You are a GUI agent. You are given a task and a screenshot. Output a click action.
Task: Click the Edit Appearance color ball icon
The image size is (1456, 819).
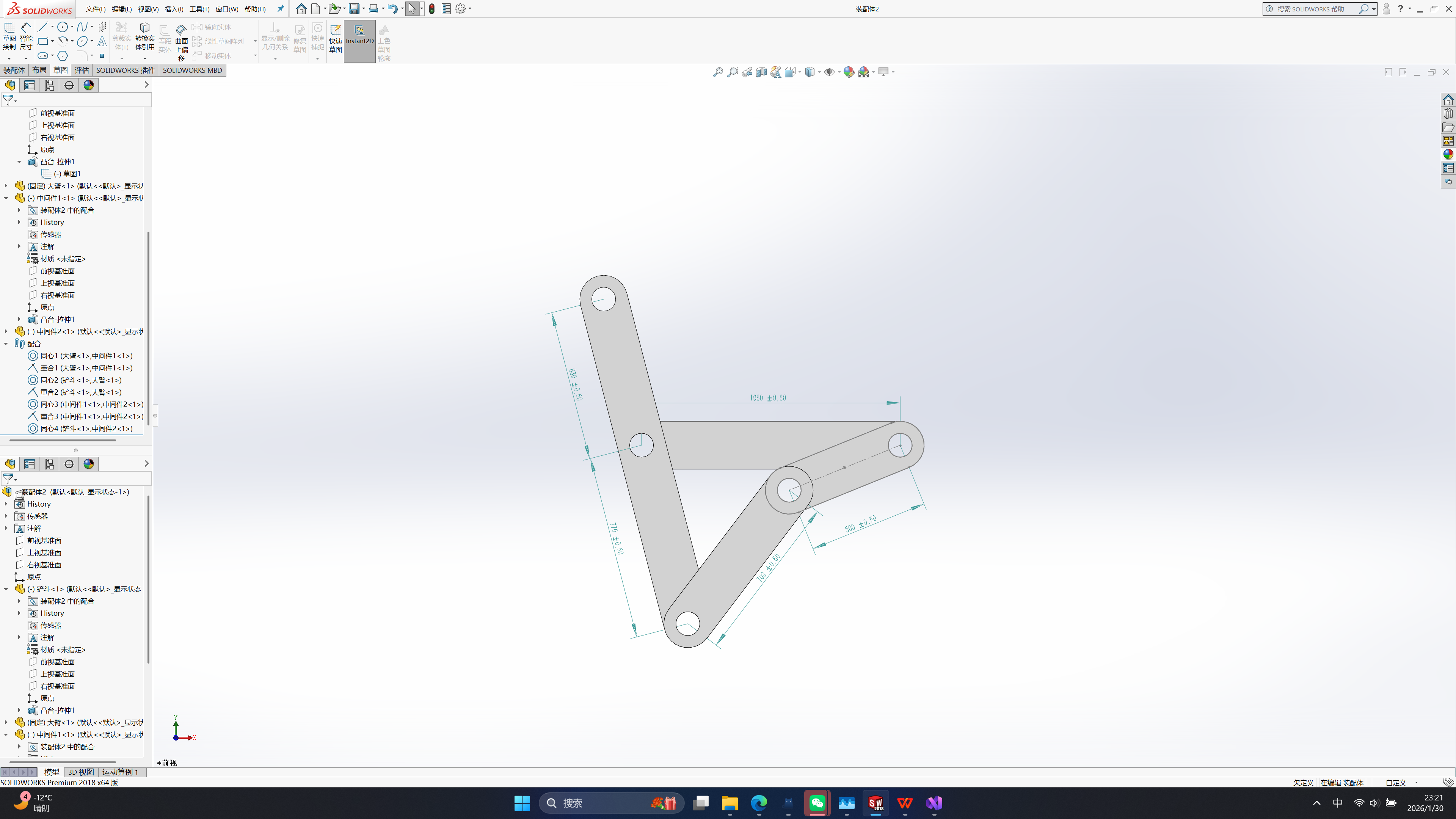pyautogui.click(x=849, y=72)
